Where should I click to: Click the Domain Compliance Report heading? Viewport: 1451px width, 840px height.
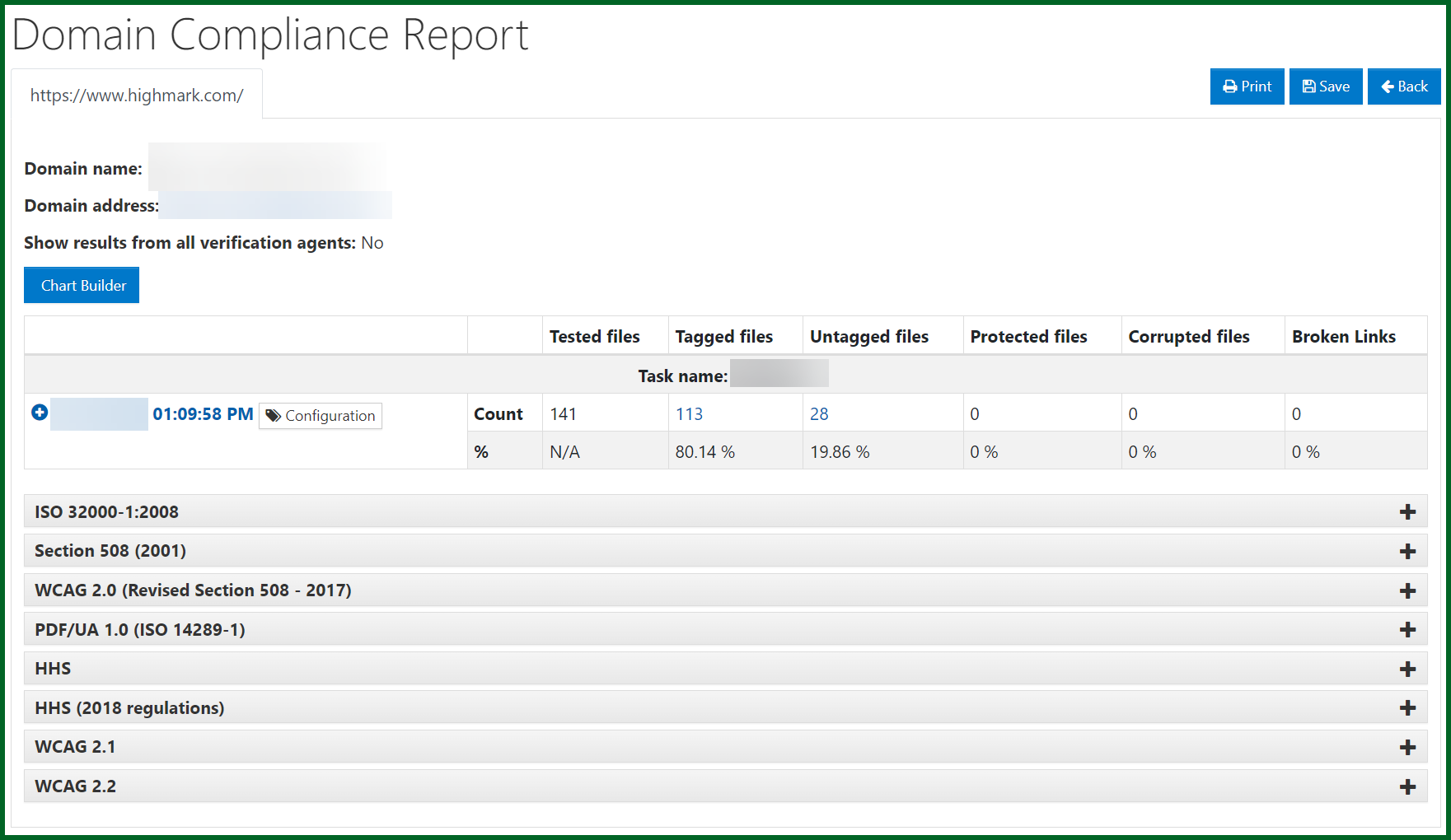(x=270, y=35)
